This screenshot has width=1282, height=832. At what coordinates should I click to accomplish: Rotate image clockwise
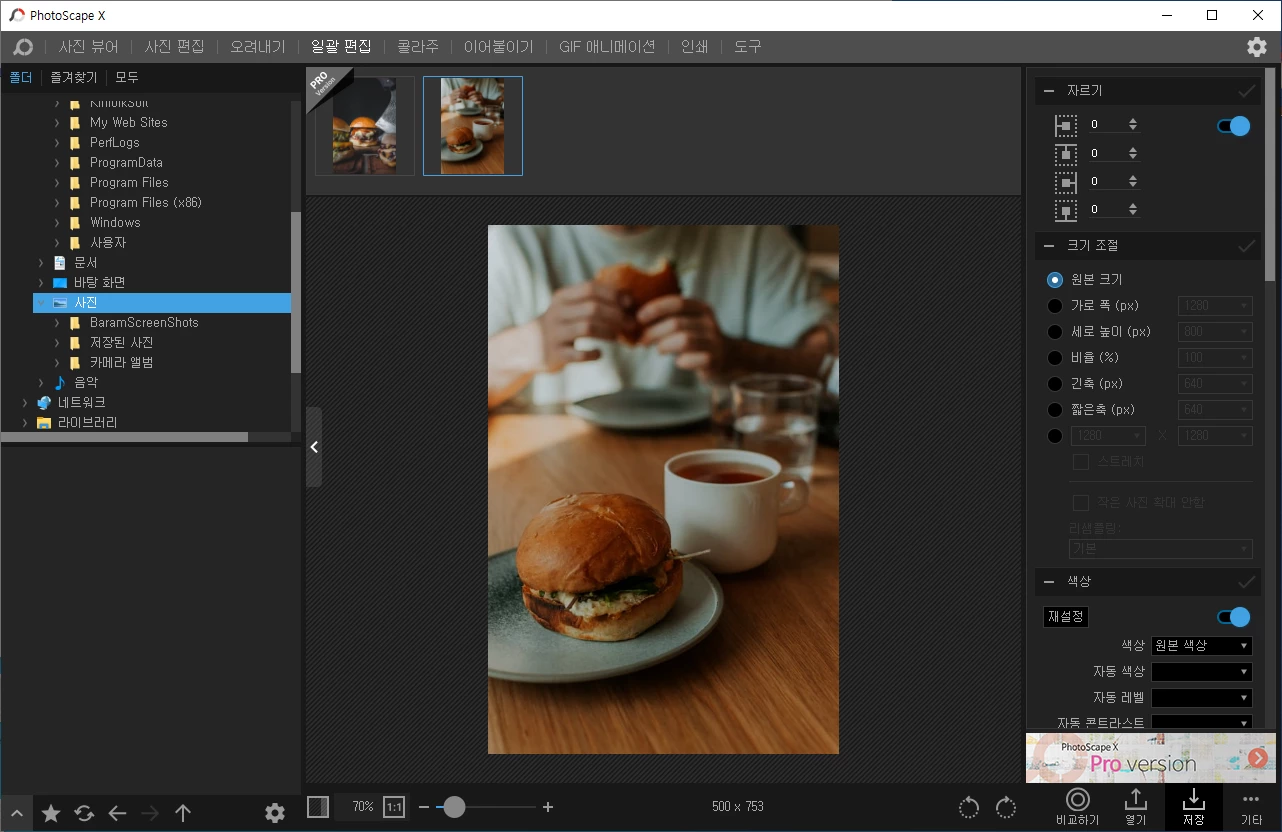tap(1006, 807)
